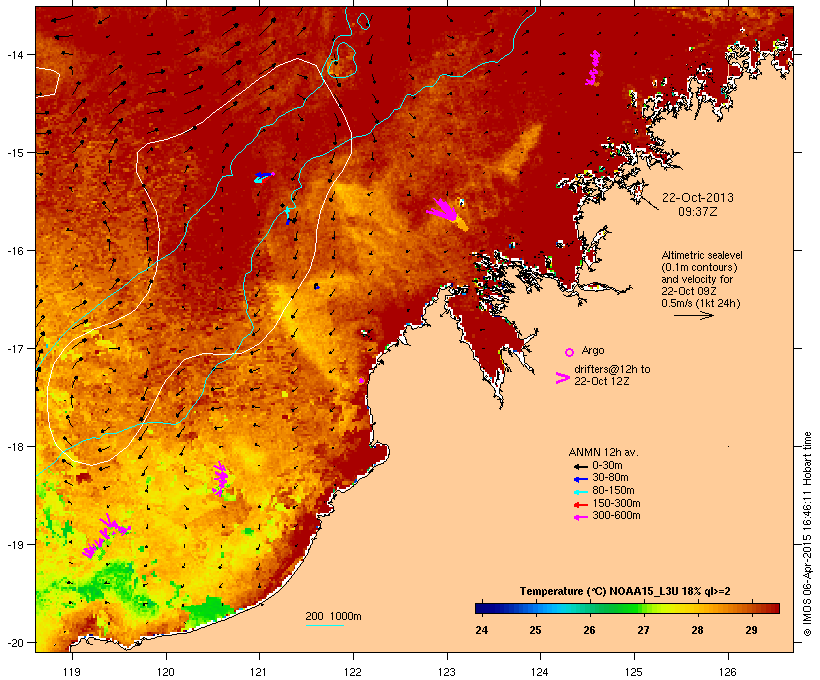The image size is (820, 680).
Task: Click the longitude label '124'
Action: pos(540,672)
